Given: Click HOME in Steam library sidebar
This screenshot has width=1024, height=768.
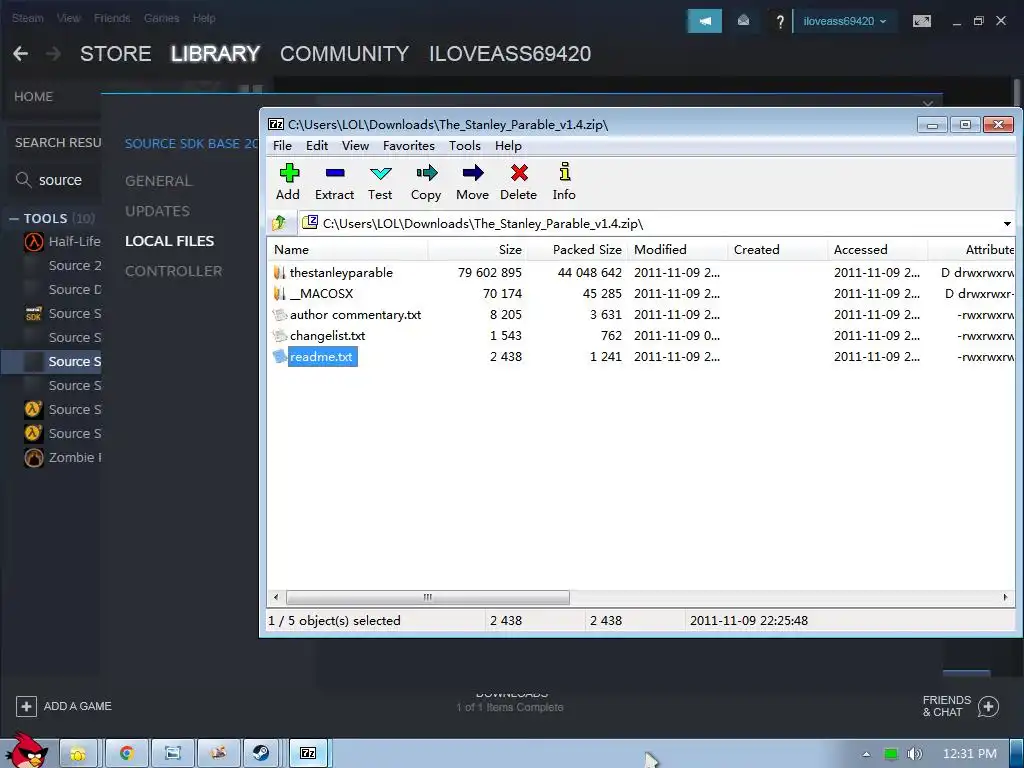Looking at the screenshot, I should coord(33,97).
